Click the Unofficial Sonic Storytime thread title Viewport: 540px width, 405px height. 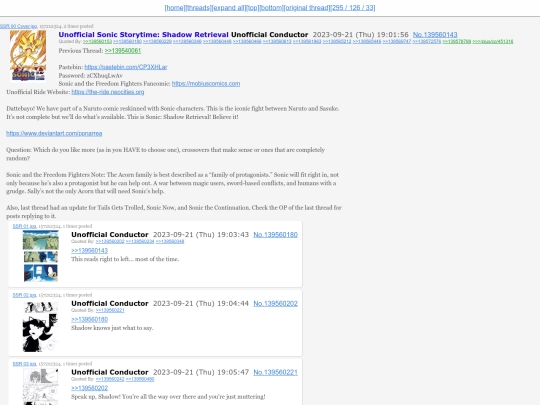pyautogui.click(x=144, y=35)
